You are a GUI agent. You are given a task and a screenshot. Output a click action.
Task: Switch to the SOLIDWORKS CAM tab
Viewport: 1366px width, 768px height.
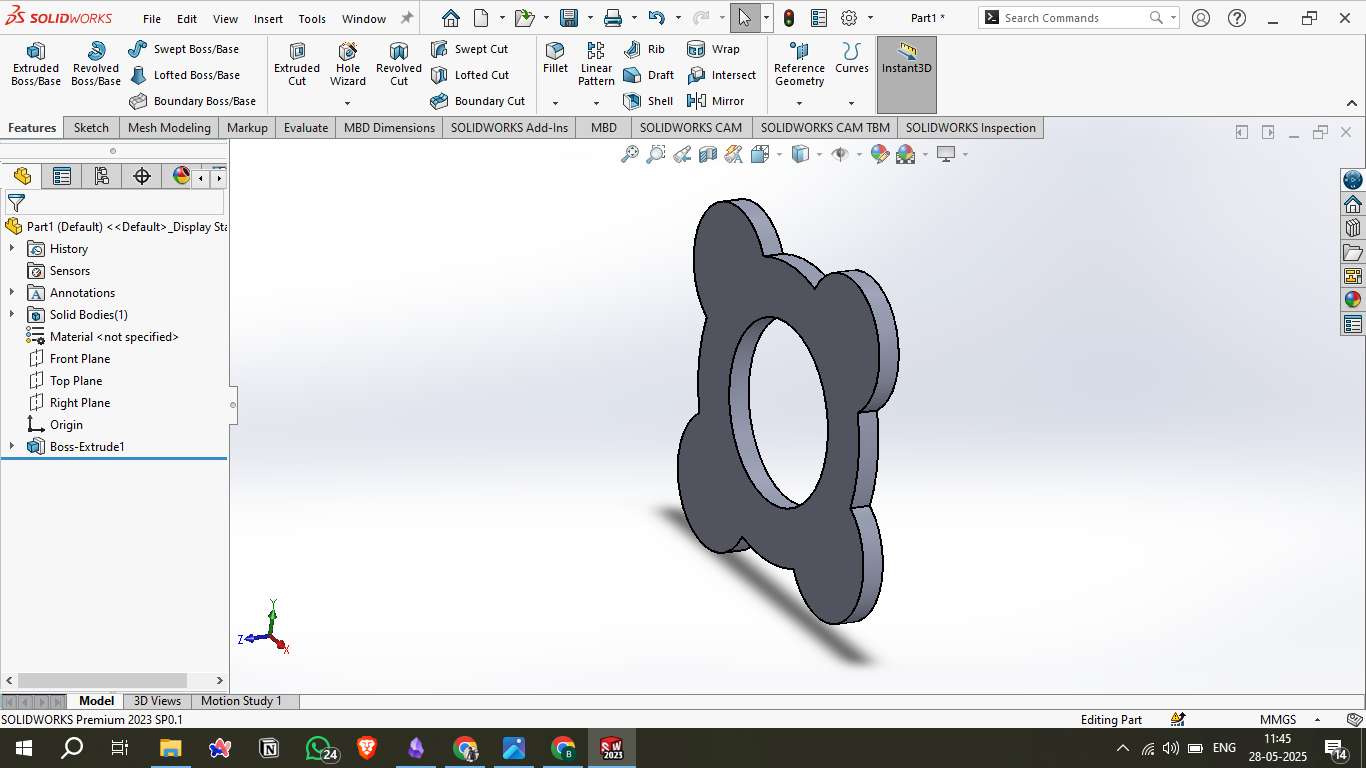tap(691, 128)
